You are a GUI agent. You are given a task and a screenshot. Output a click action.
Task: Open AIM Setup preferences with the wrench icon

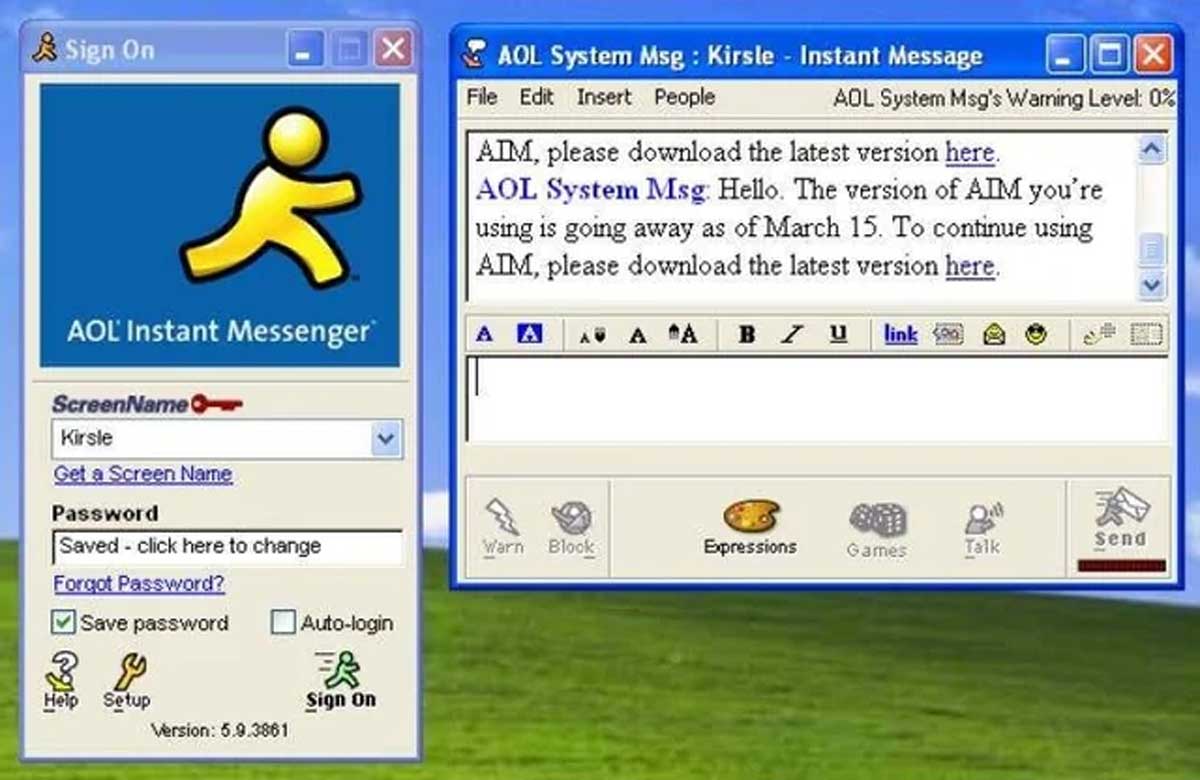[x=127, y=678]
